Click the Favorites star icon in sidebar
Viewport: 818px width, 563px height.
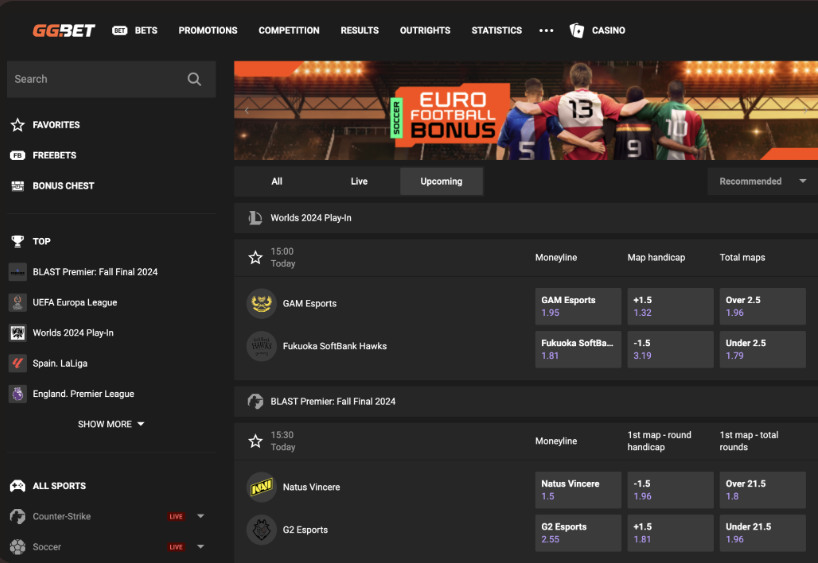(x=18, y=125)
